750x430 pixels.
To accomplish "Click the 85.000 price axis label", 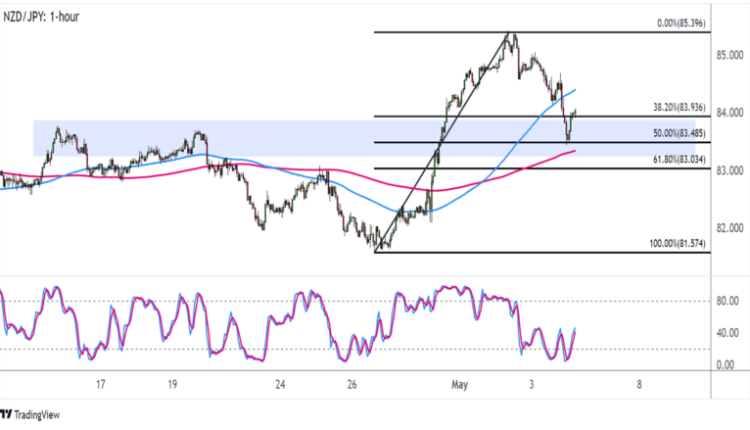I will (x=729, y=55).
